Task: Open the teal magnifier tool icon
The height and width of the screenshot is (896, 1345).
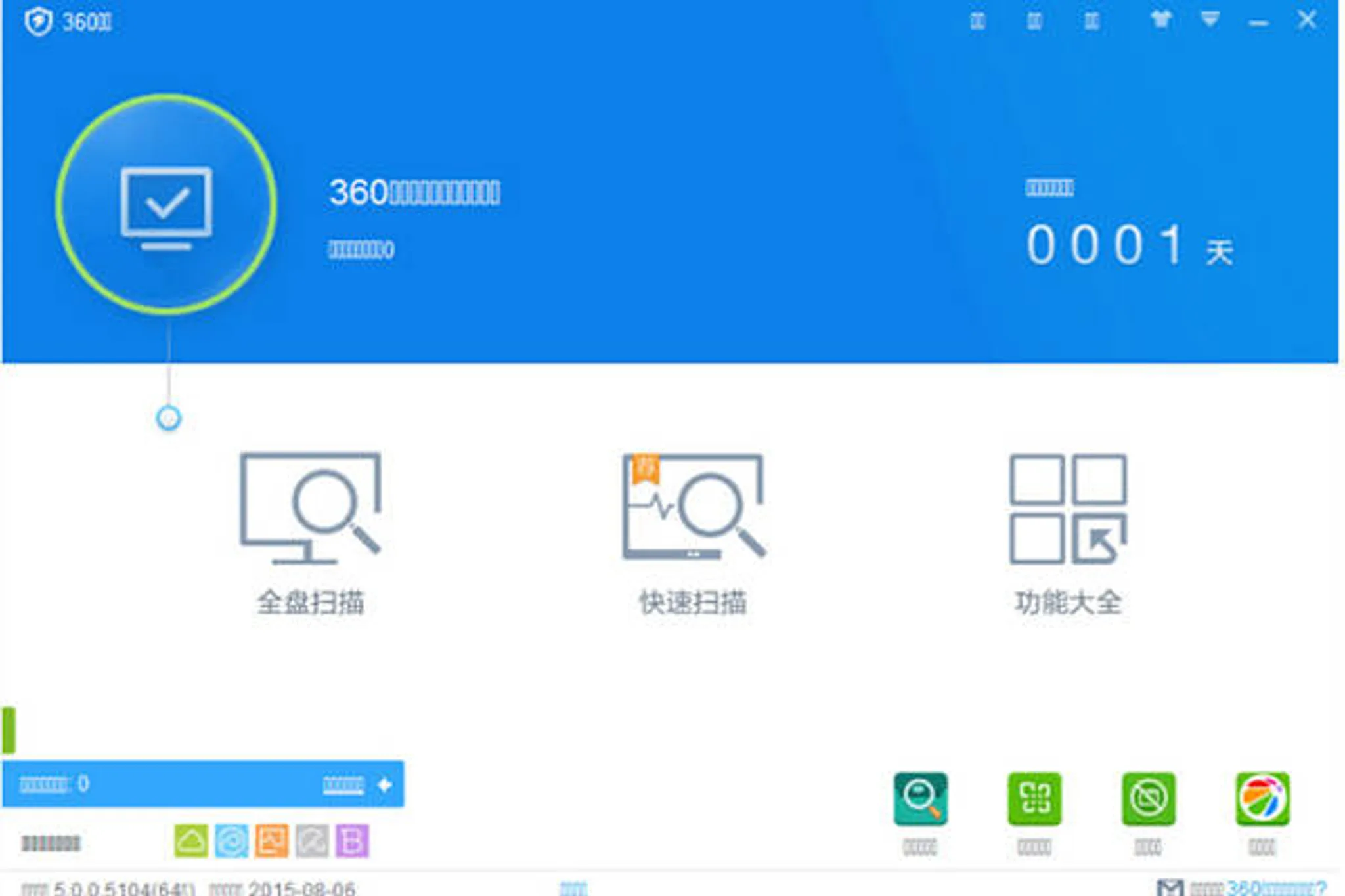Action: tap(920, 799)
